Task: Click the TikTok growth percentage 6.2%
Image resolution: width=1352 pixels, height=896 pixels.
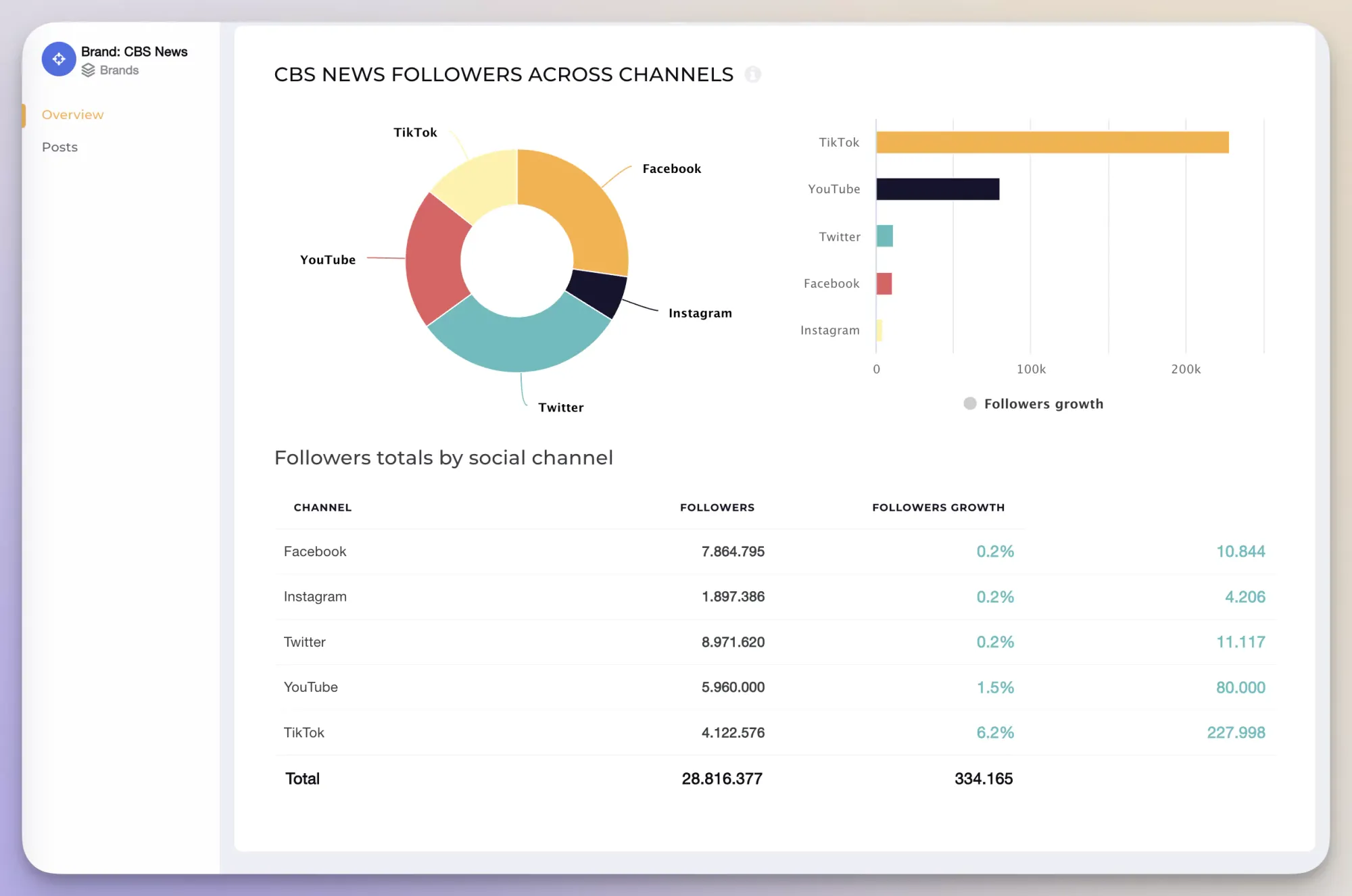Action: [995, 732]
